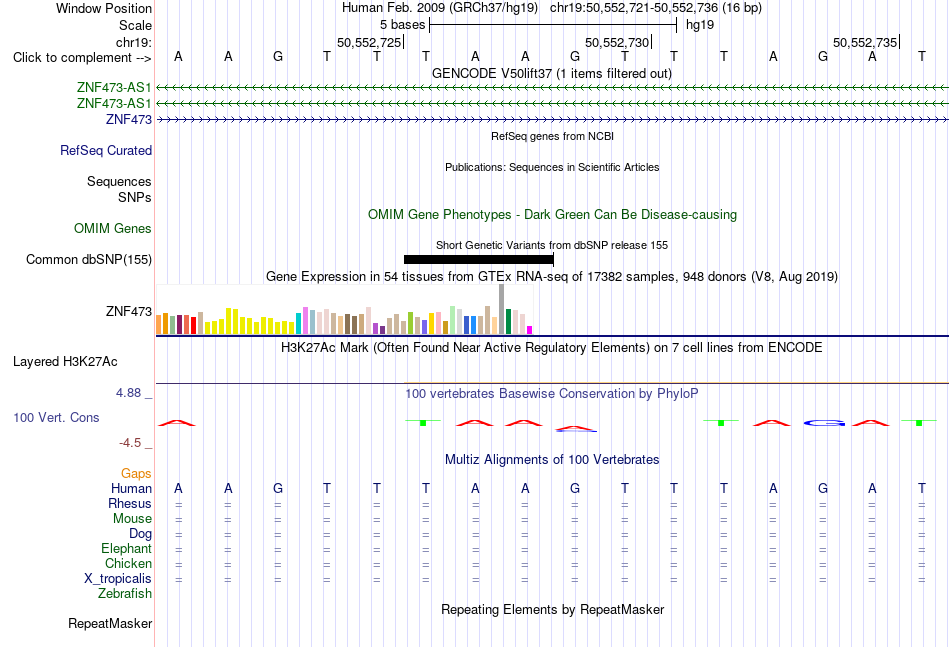Click the position marker 50,552,735

coord(865,42)
